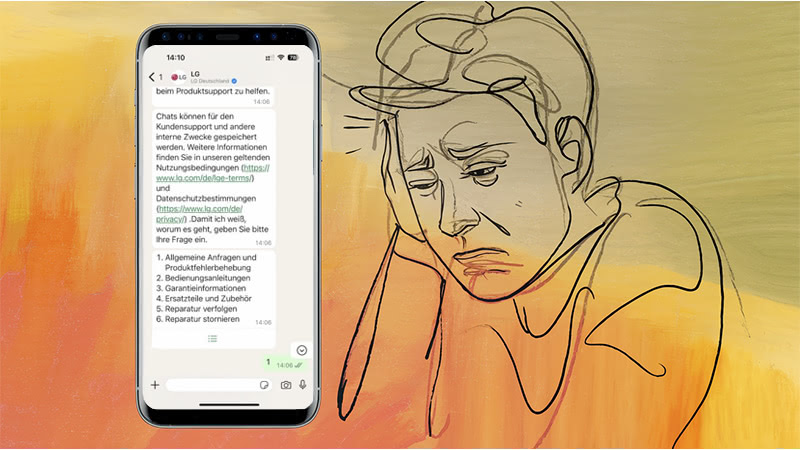Tap '2. Bedienungsanleitungen' in the list
Image resolution: width=800 pixels, height=450 pixels.
pyautogui.click(x=203, y=278)
